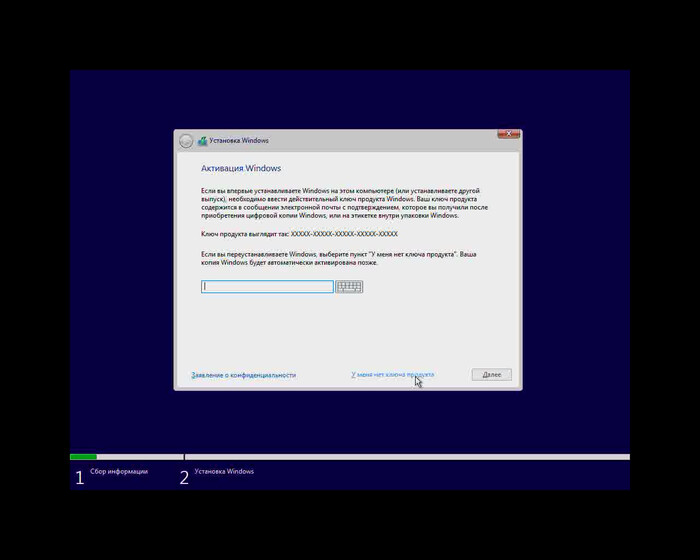The width and height of the screenshot is (700, 560).
Task: Open the Заявление о конфиденциальности link
Action: click(x=243, y=375)
